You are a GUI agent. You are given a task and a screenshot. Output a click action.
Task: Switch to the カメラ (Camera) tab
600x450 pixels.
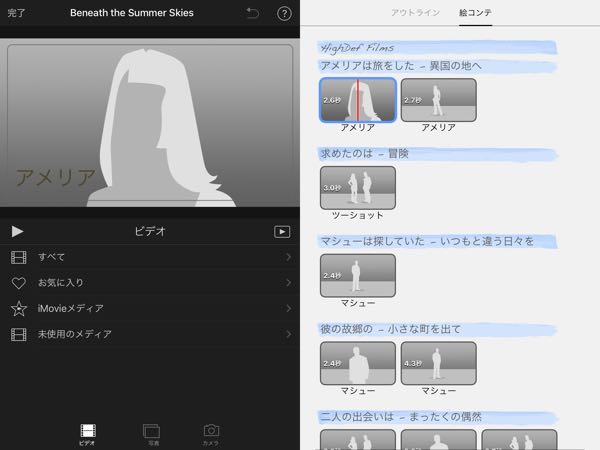click(211, 435)
